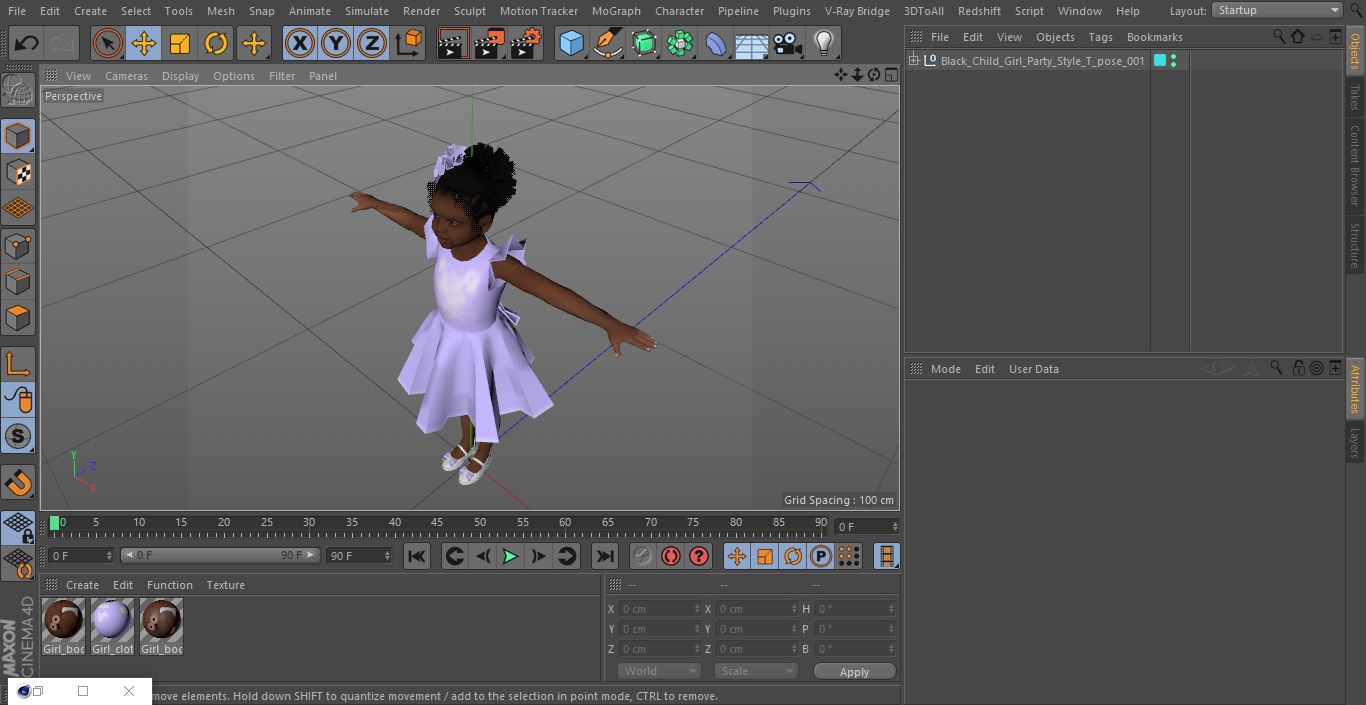1366x705 pixels.
Task: Add a Subdivision Surface generator
Action: pyautogui.click(x=644, y=43)
